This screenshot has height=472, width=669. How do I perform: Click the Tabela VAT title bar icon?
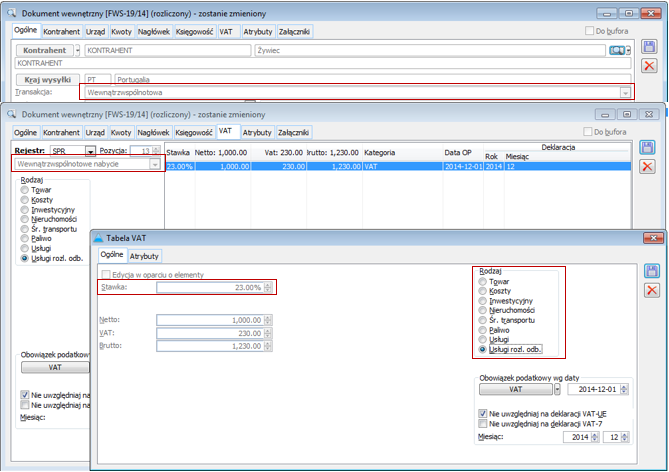click(x=99, y=238)
